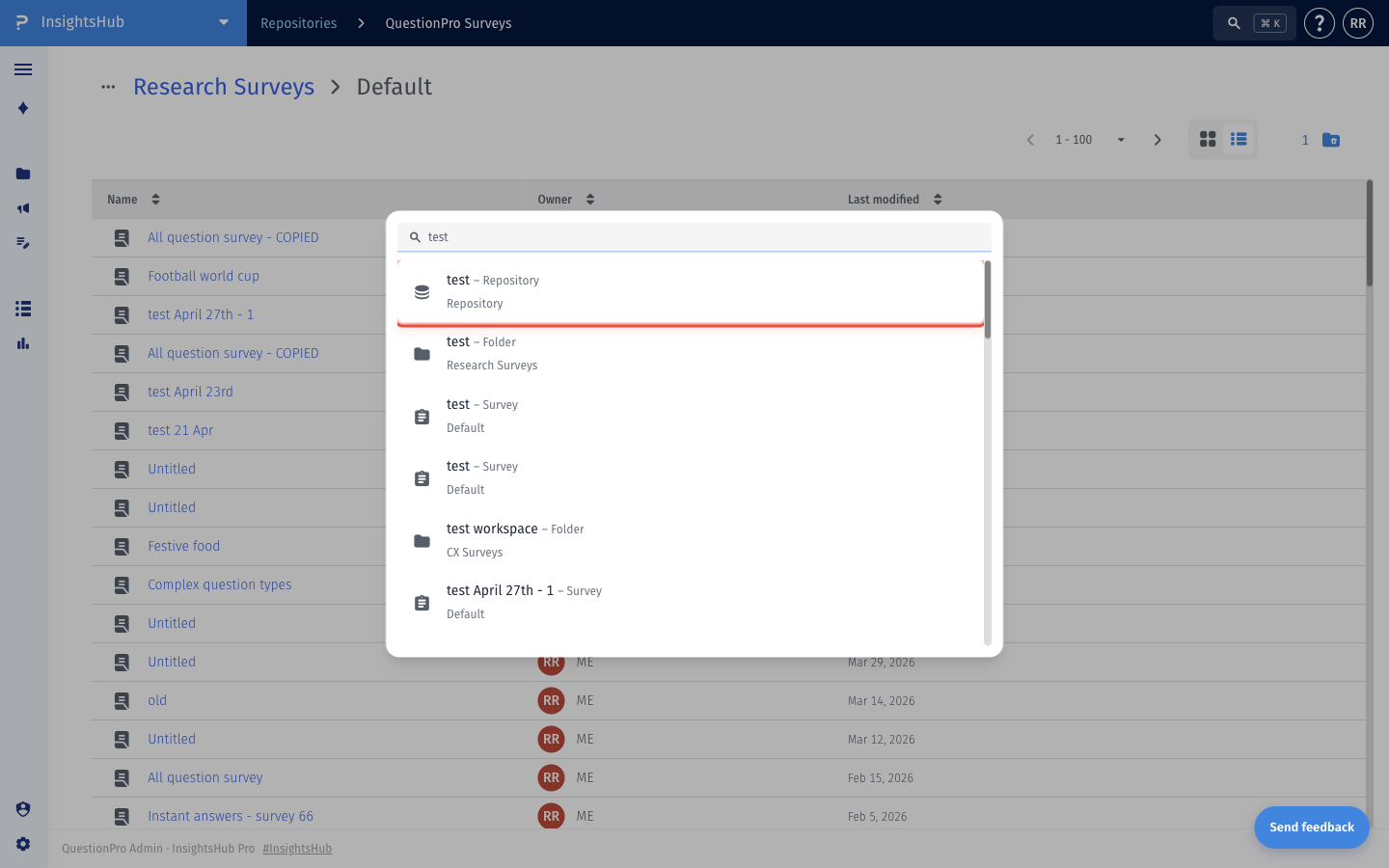The height and width of the screenshot is (868, 1389).
Task: Click the sidebar folder icon
Action: [x=23, y=174]
